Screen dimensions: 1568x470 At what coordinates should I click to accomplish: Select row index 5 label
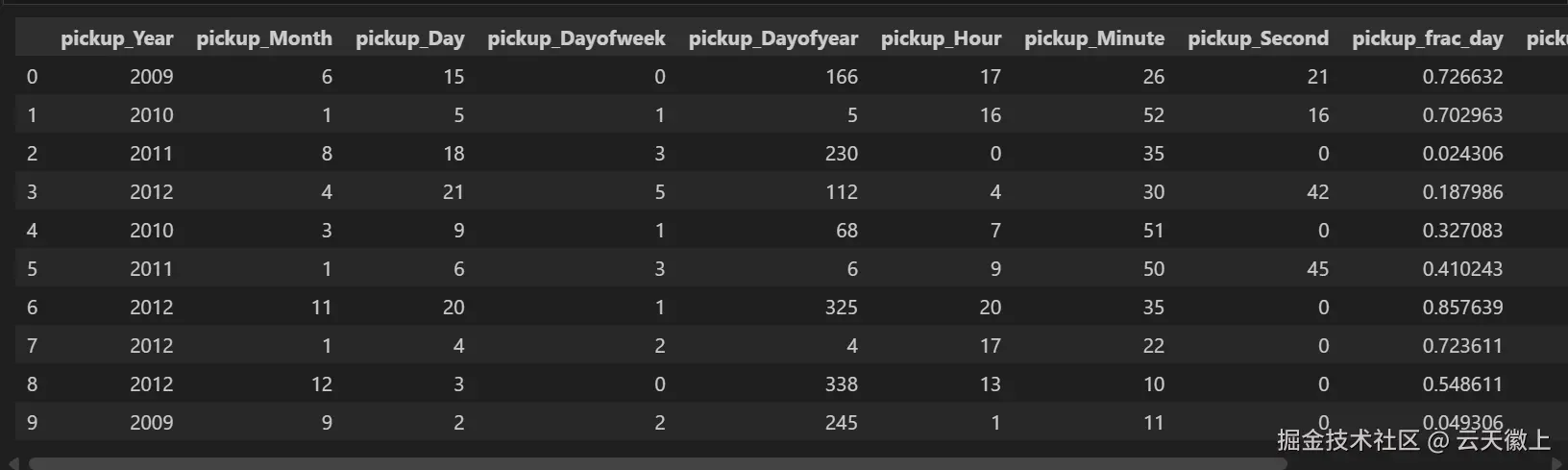coord(33,269)
